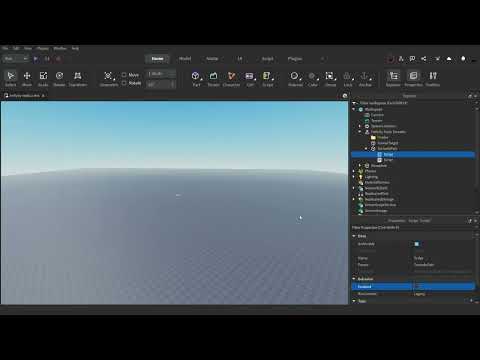This screenshot has width=480, height=360.
Task: Select the Select tool in the toolbar
Action: (x=11, y=79)
